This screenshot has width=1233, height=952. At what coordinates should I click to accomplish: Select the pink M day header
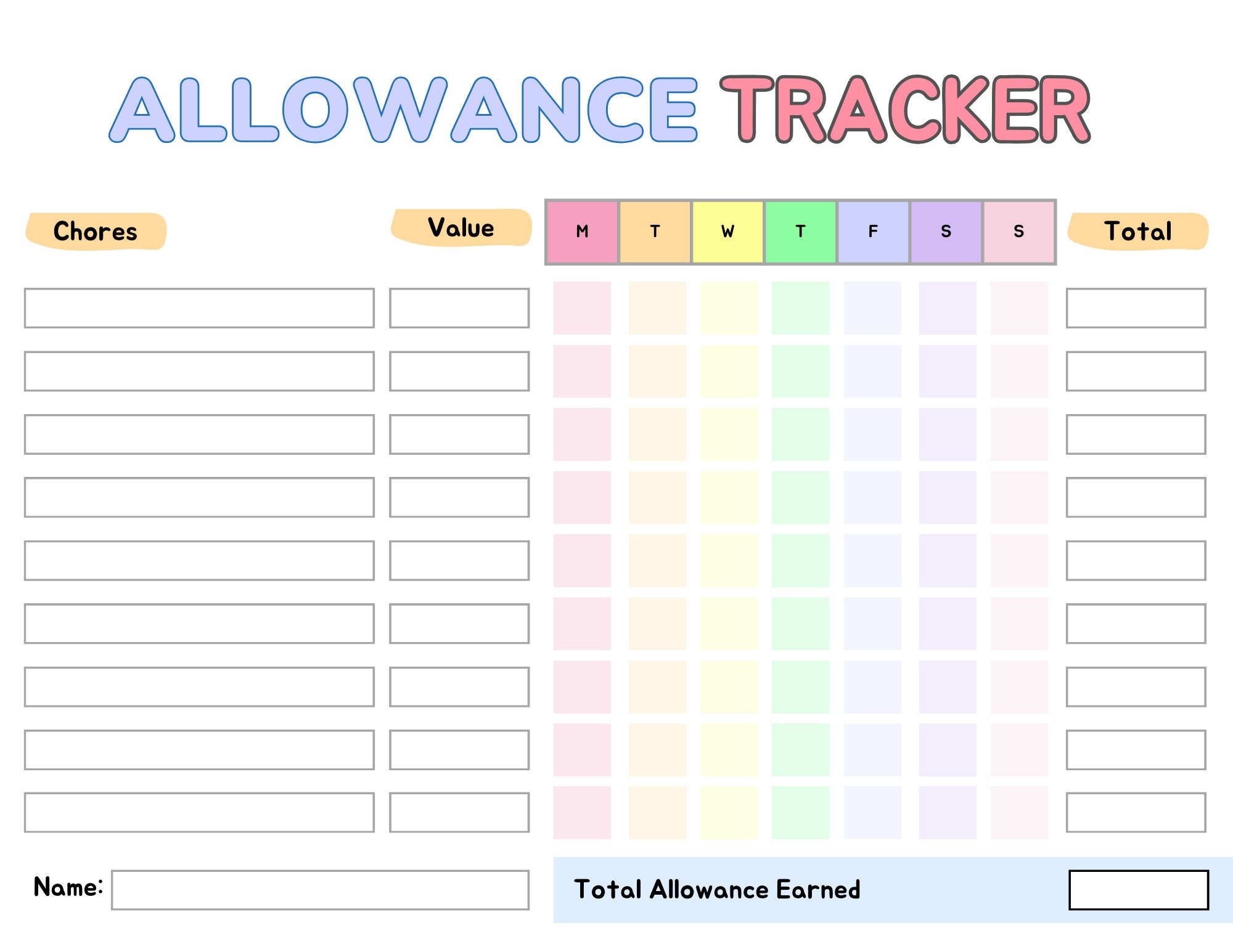pyautogui.click(x=582, y=232)
